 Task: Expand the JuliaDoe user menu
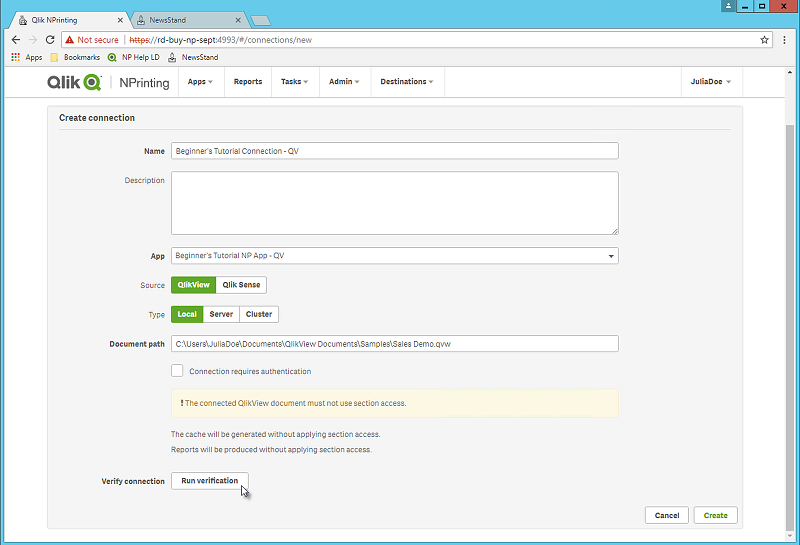[711, 82]
